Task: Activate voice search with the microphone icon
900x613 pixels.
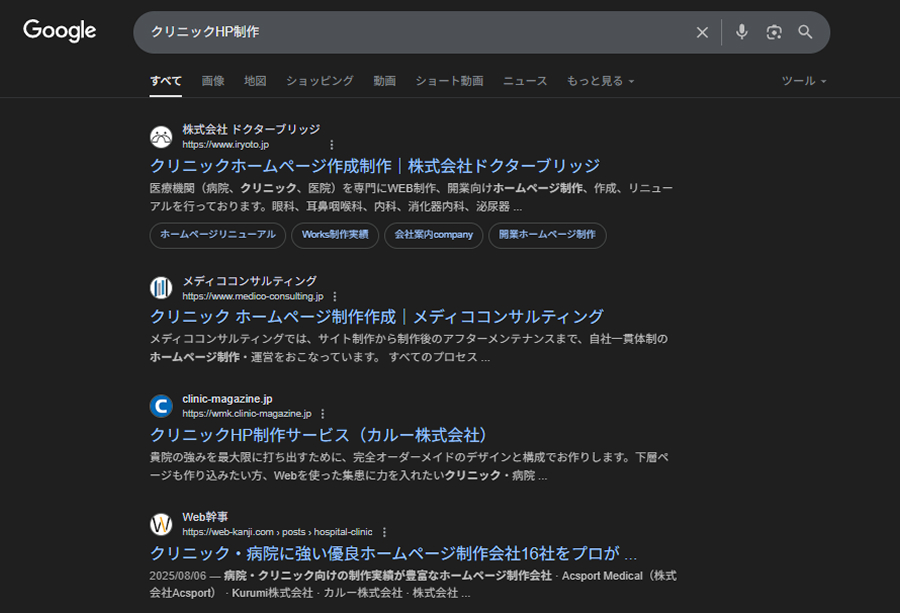Action: point(741,32)
